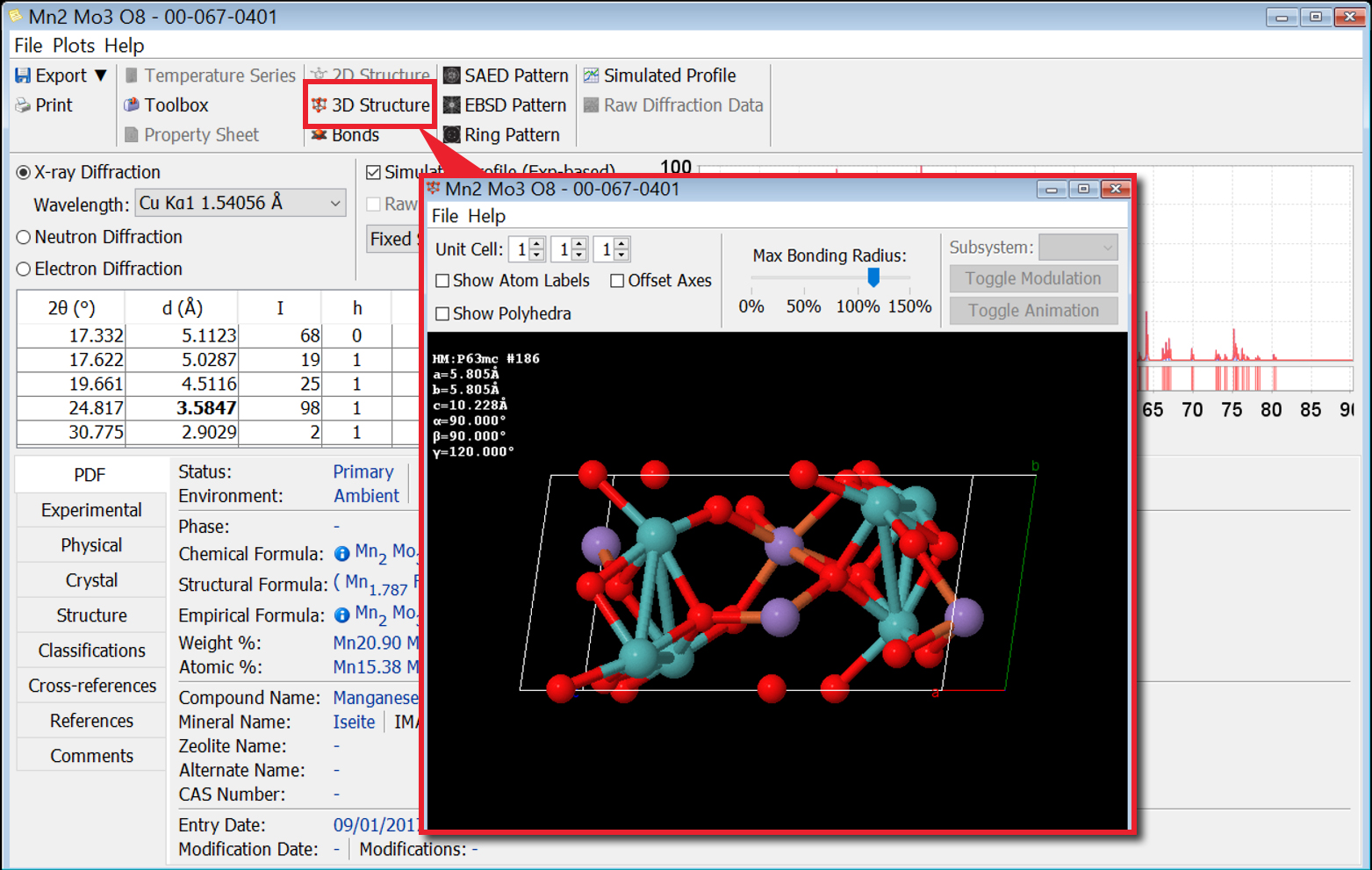Open the EBSD Pattern tool

click(452, 105)
